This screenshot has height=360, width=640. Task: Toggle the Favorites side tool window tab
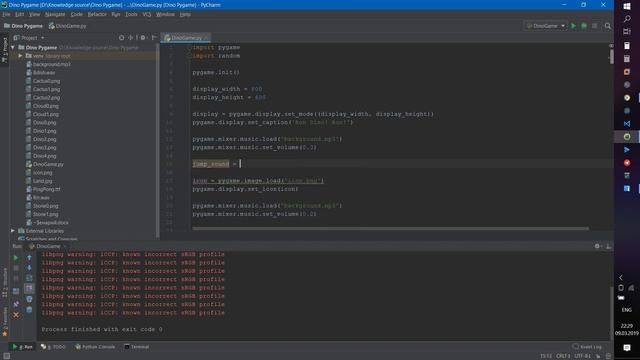click(x=4, y=322)
